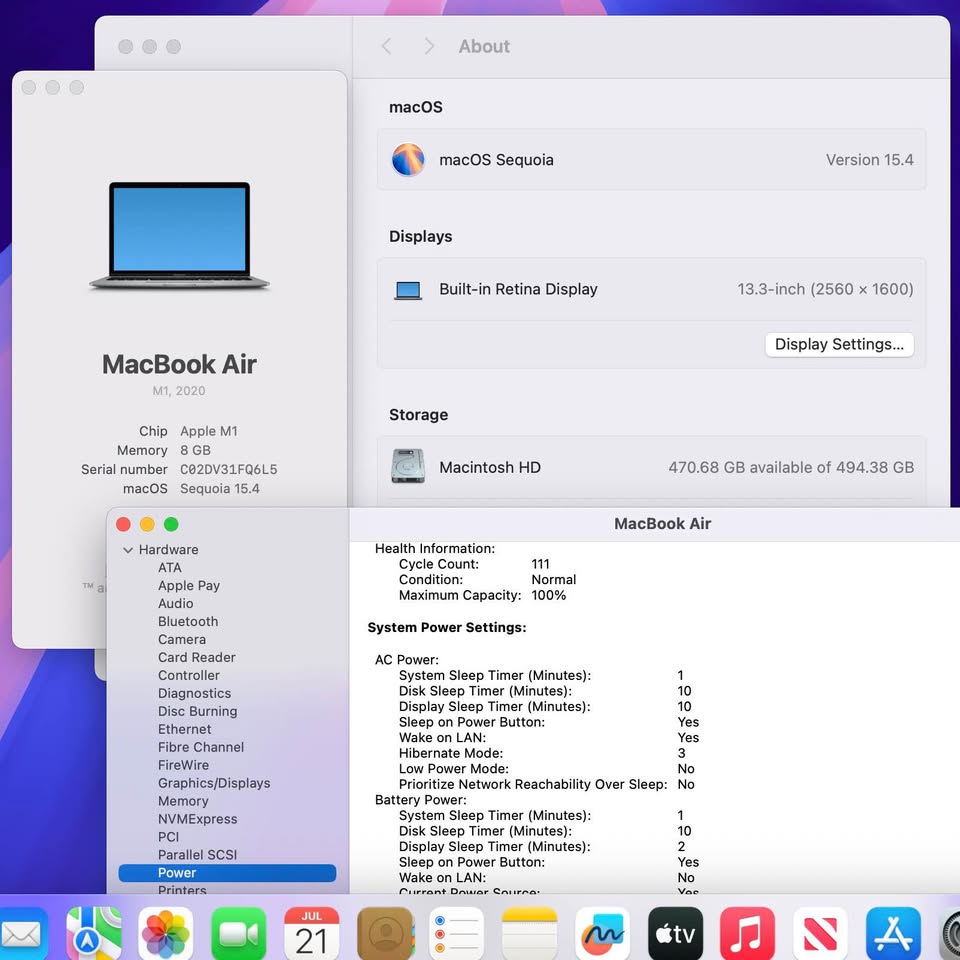Click the MacBook Air laptop image

[x=179, y=236]
